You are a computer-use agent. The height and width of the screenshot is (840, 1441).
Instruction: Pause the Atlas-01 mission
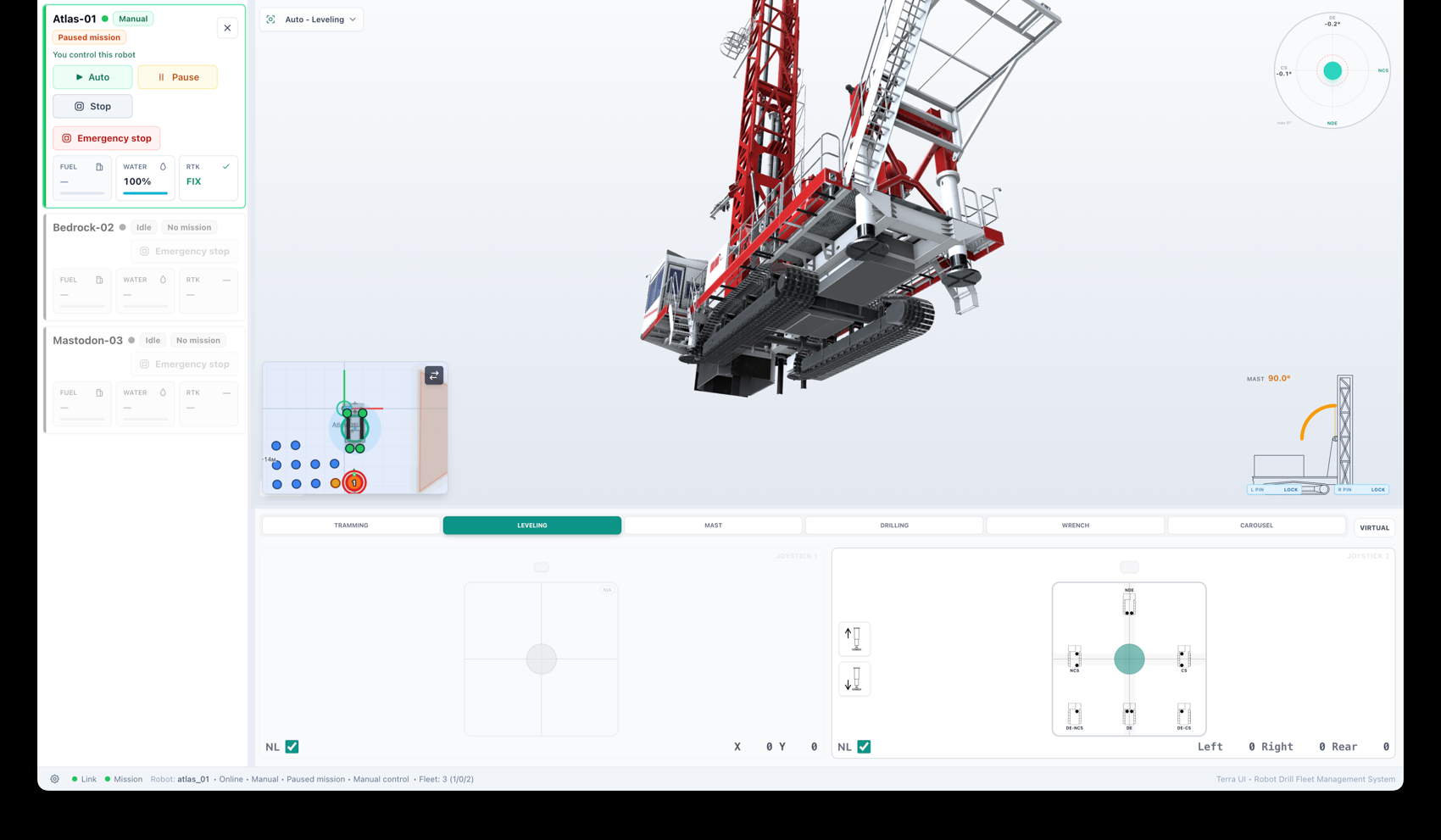point(178,77)
